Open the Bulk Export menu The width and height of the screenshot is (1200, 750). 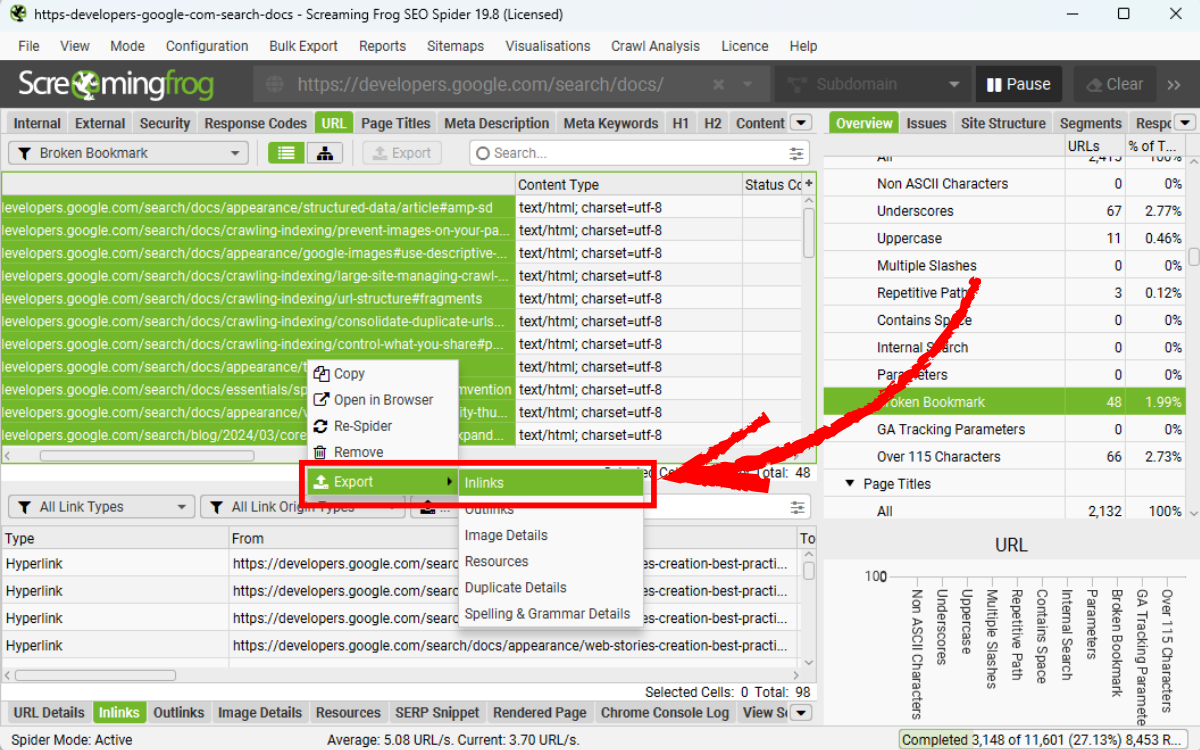303,46
